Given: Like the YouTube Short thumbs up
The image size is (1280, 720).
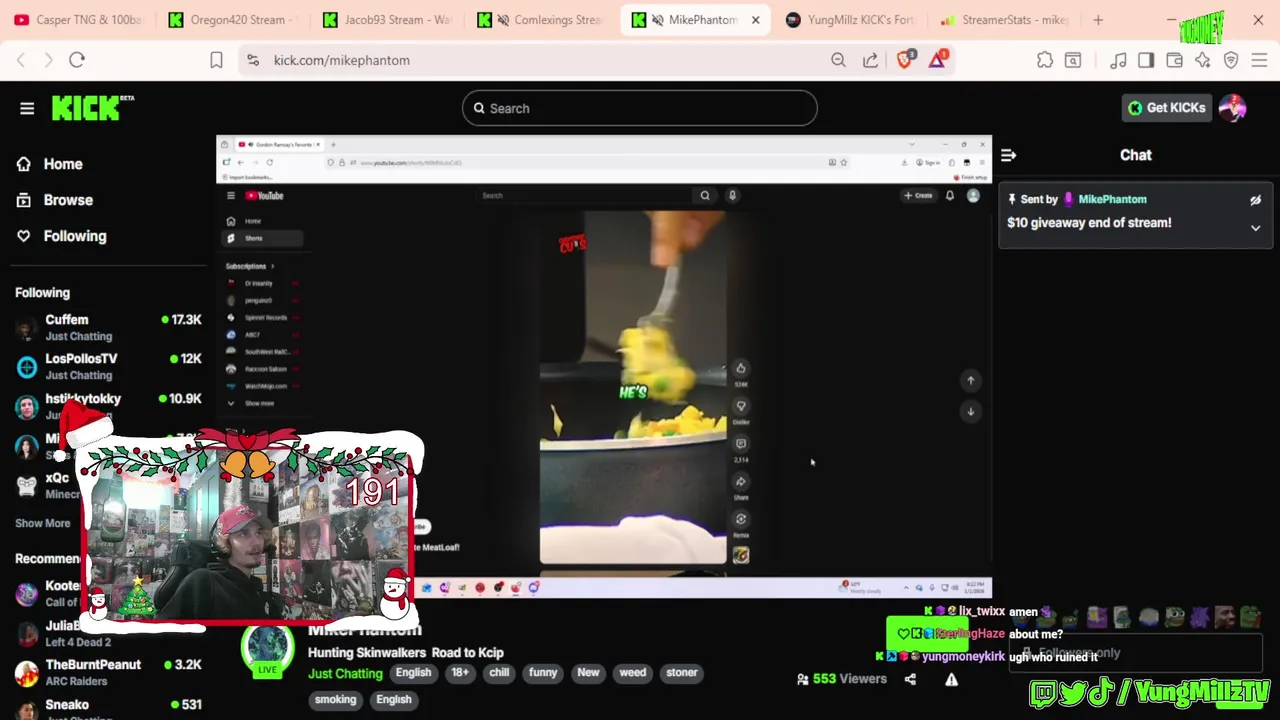Looking at the screenshot, I should coord(741,368).
